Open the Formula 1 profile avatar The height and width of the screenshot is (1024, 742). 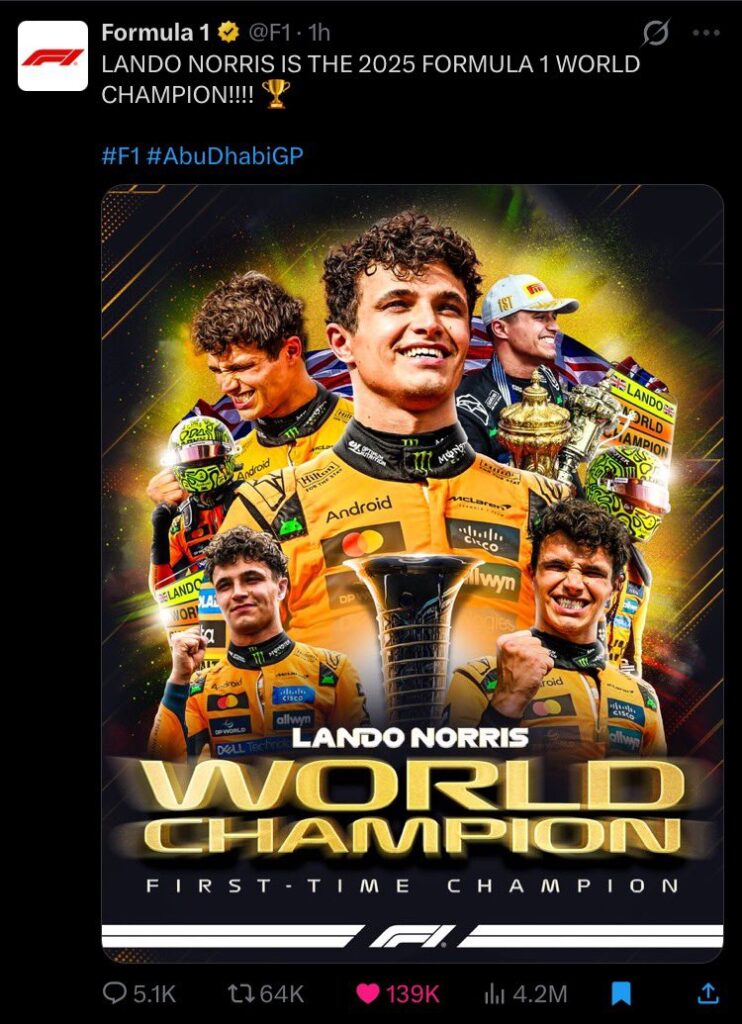pyautogui.click(x=52, y=56)
